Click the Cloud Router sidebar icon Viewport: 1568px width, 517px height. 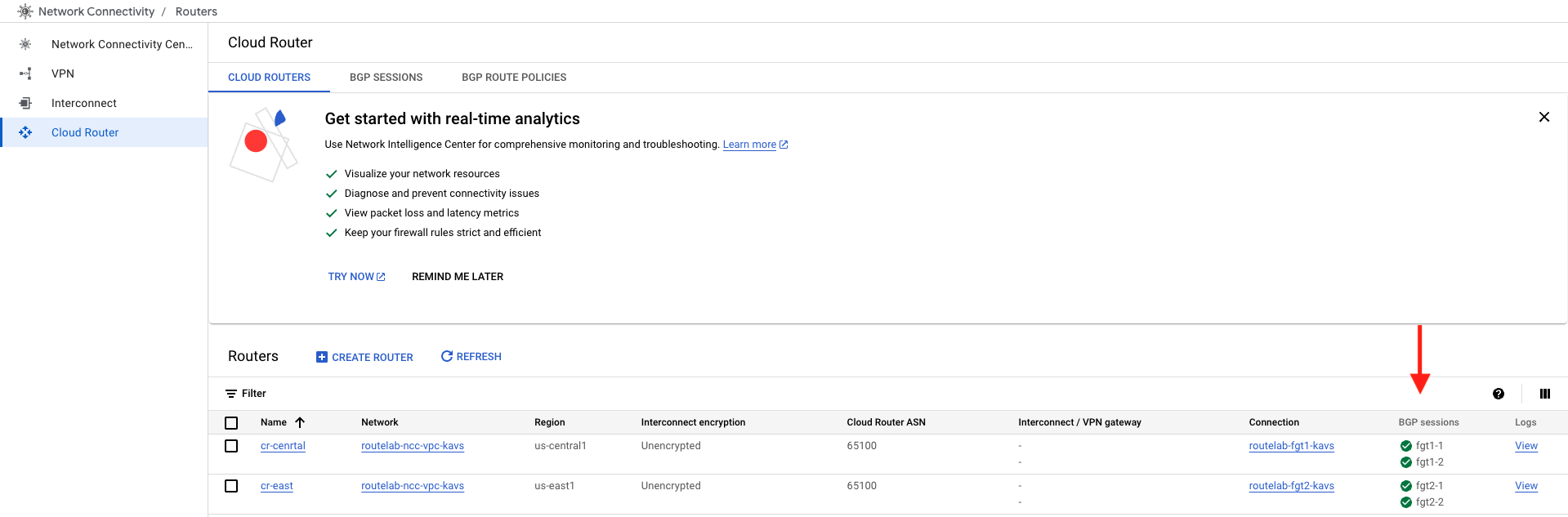[25, 132]
